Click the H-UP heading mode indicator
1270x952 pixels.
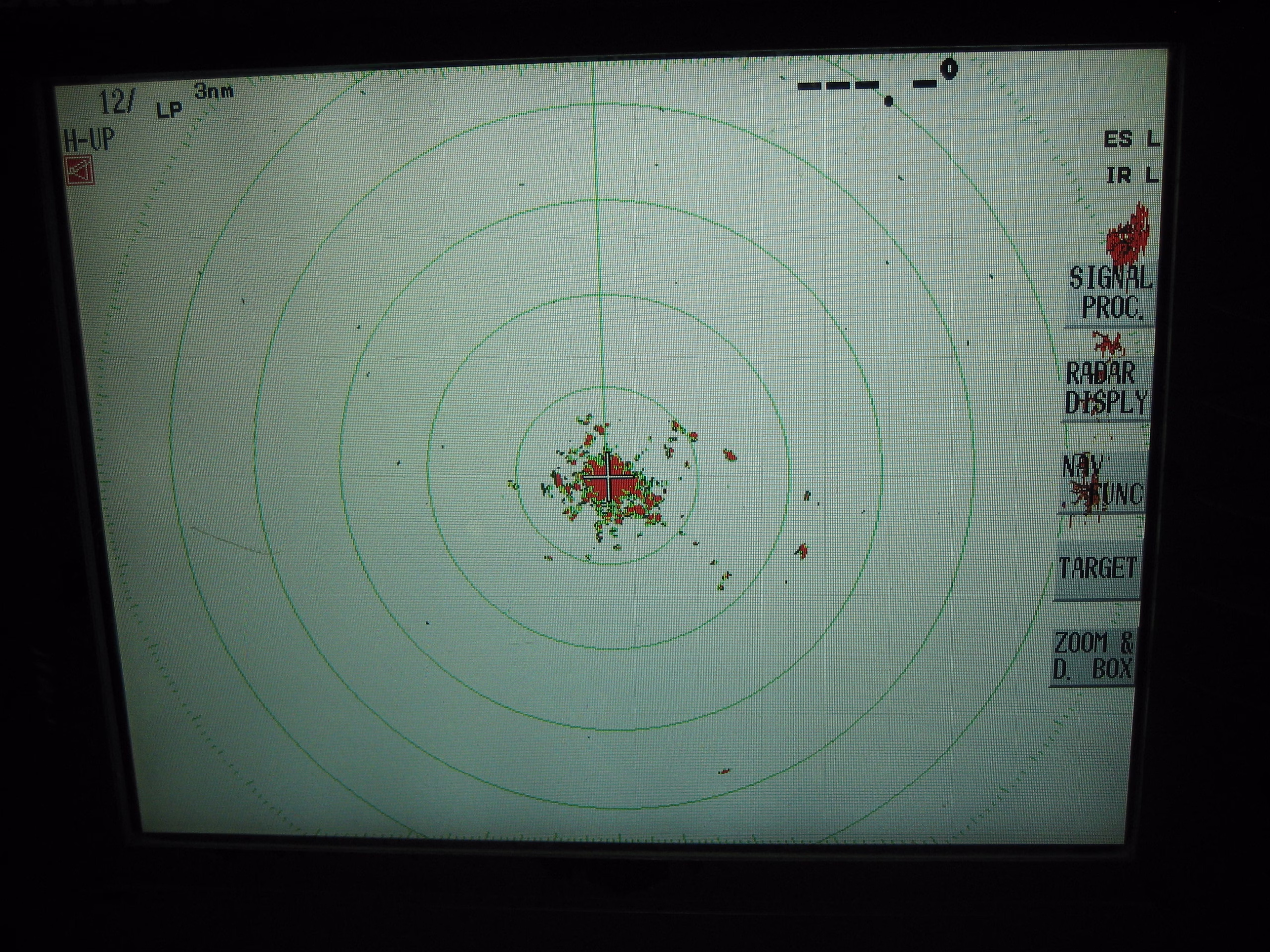[x=89, y=139]
